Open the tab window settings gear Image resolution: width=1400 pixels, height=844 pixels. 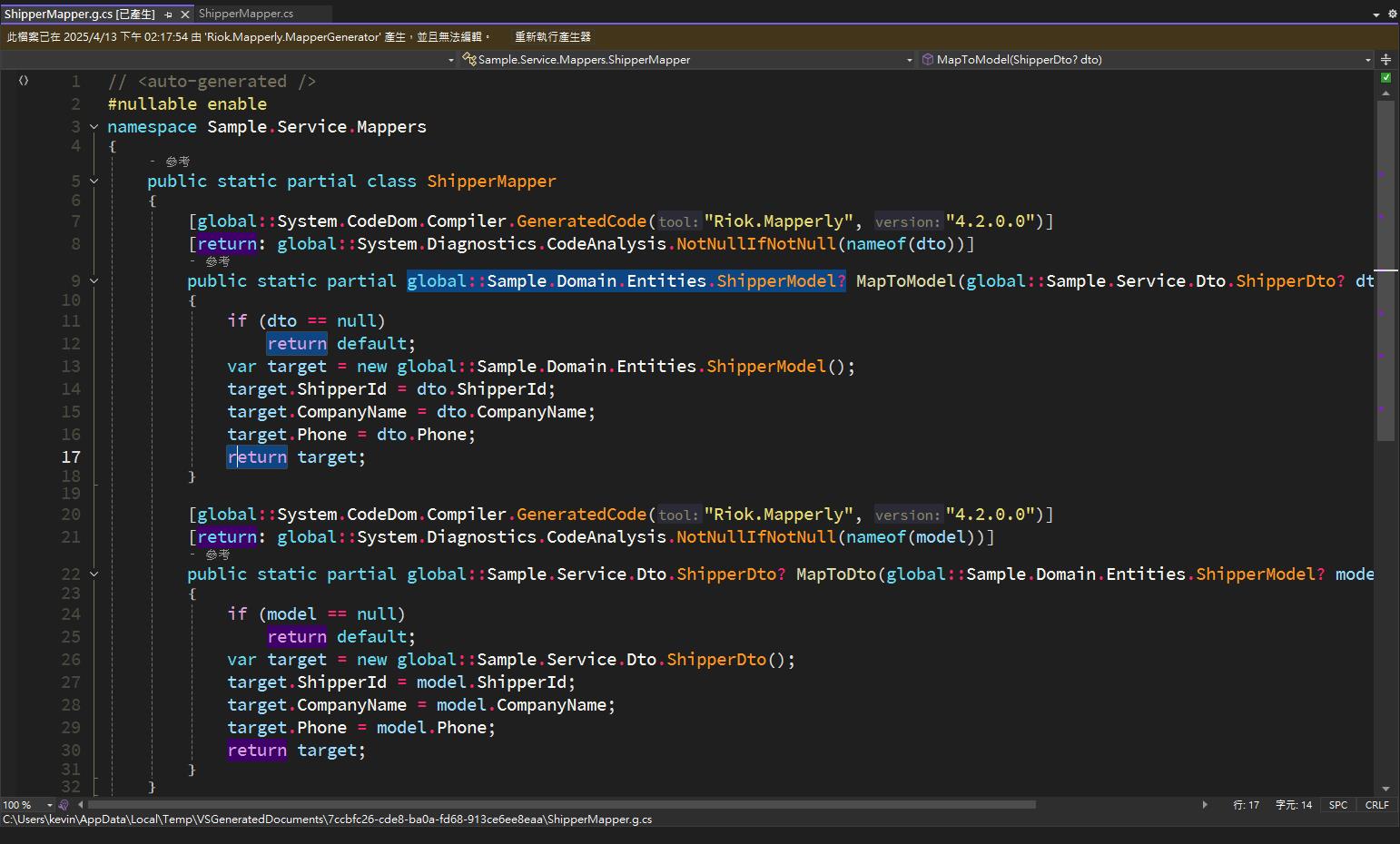[x=1392, y=15]
